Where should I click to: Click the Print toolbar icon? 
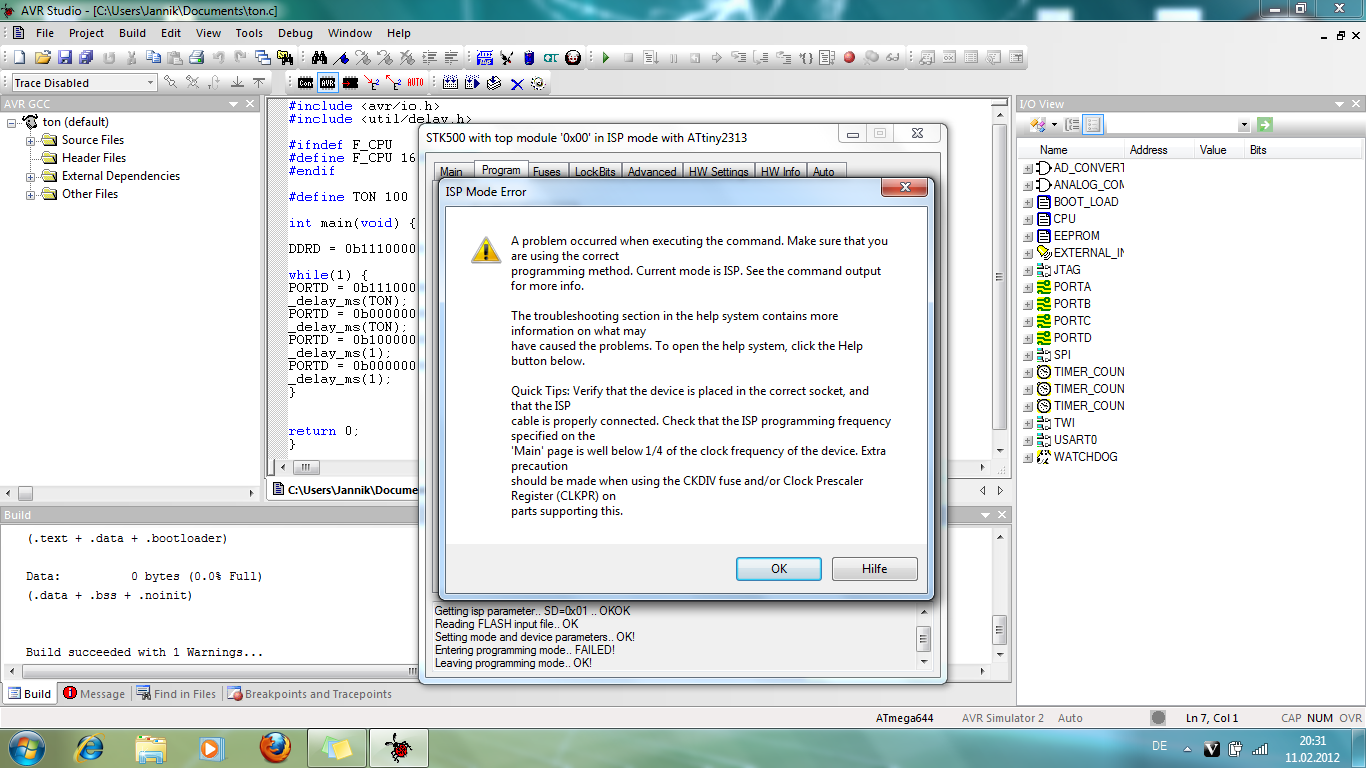coord(197,57)
